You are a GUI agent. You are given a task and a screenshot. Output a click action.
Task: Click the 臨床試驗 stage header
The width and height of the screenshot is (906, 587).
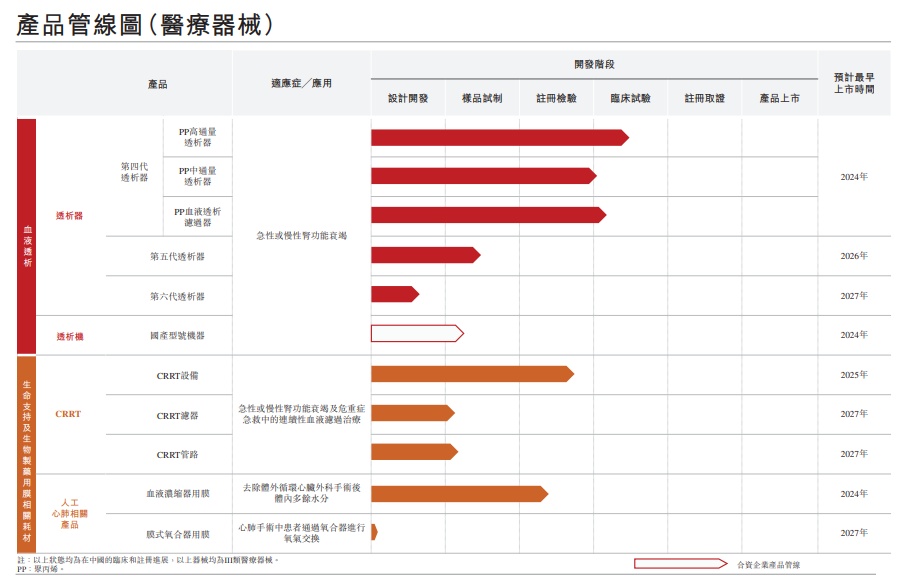point(630,98)
